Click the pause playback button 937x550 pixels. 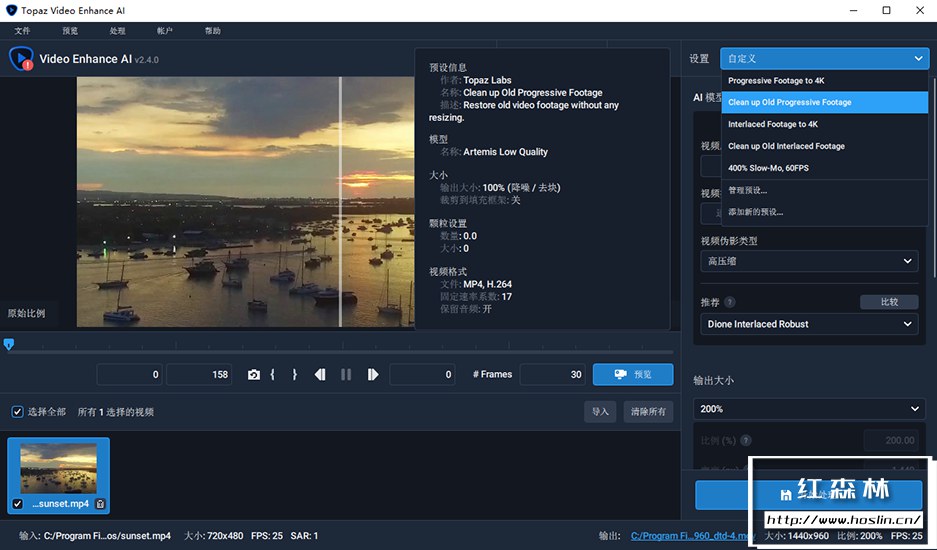click(346, 375)
